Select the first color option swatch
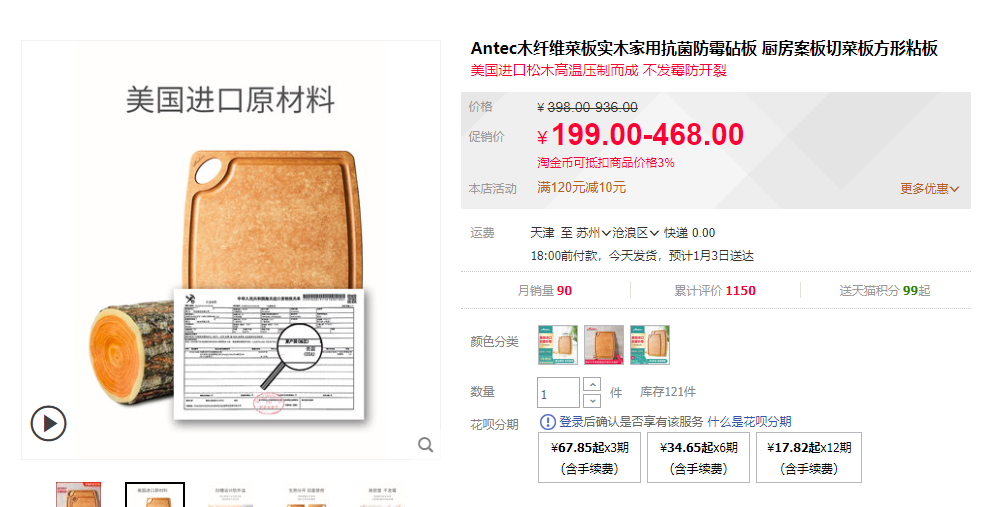The image size is (982, 507). coord(557,345)
